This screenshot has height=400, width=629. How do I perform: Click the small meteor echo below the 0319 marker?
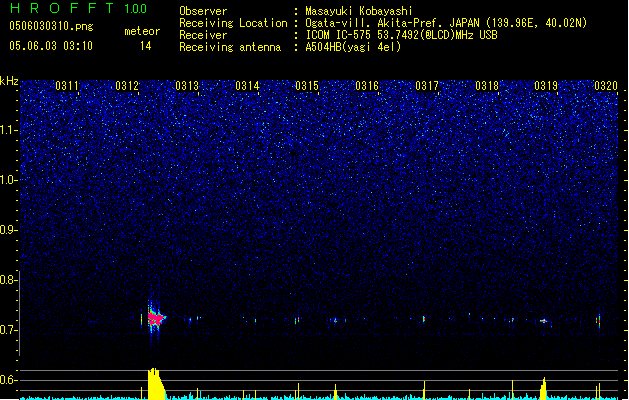click(x=544, y=321)
